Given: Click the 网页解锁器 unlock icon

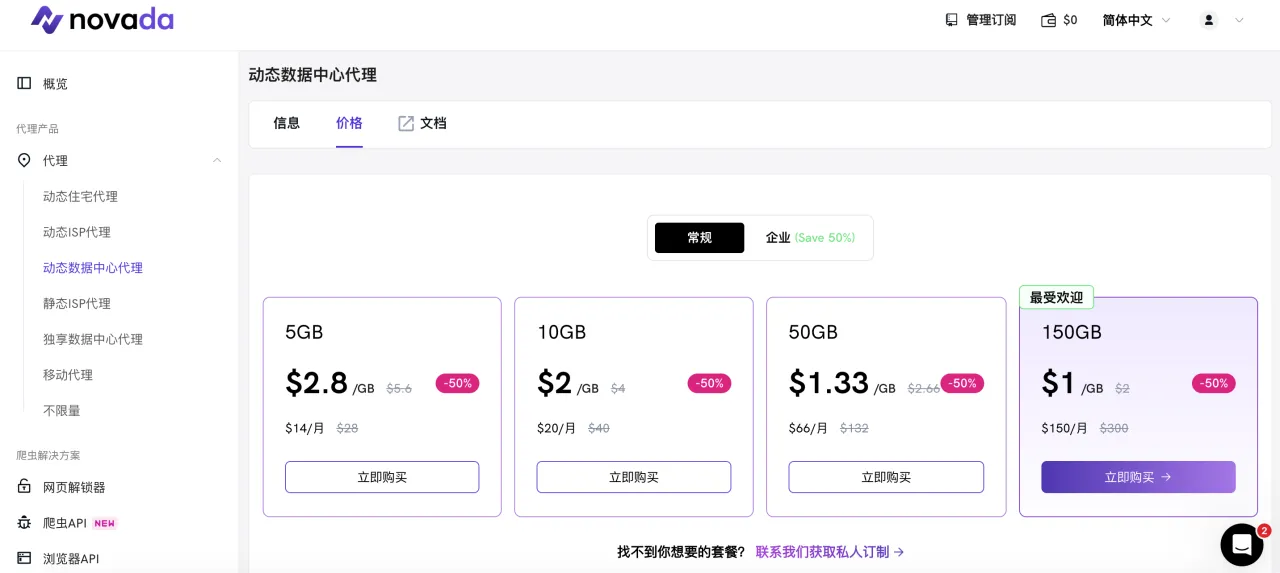Looking at the screenshot, I should 24,487.
